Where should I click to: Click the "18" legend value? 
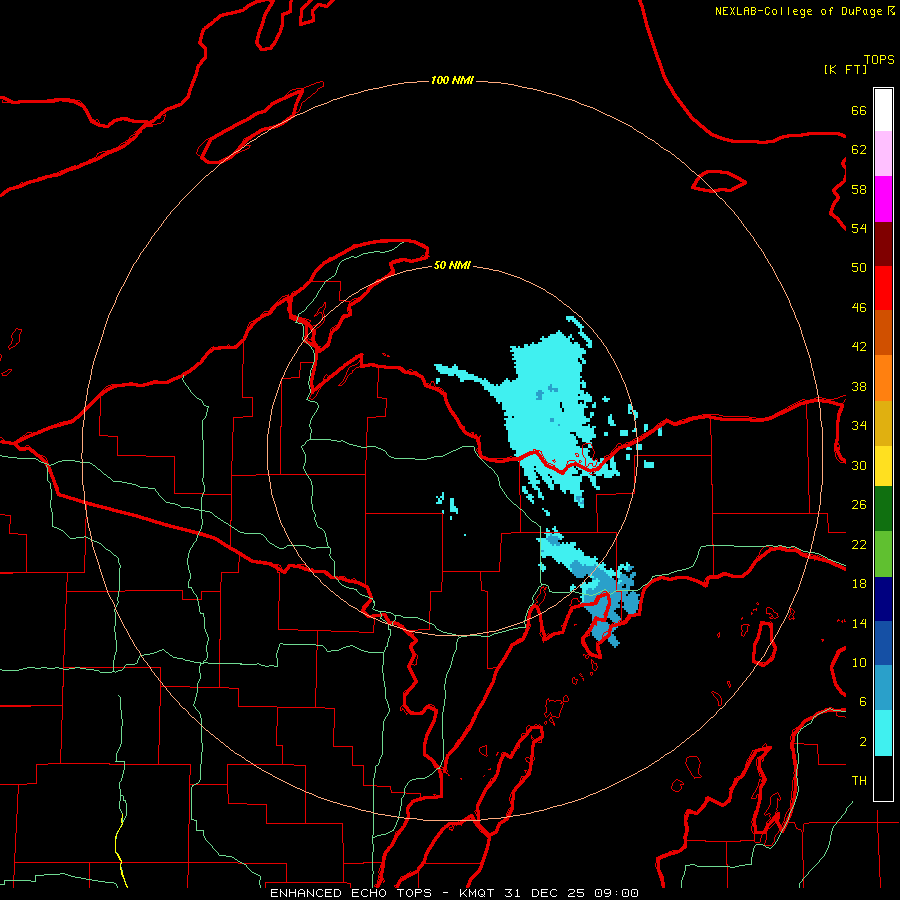(859, 584)
